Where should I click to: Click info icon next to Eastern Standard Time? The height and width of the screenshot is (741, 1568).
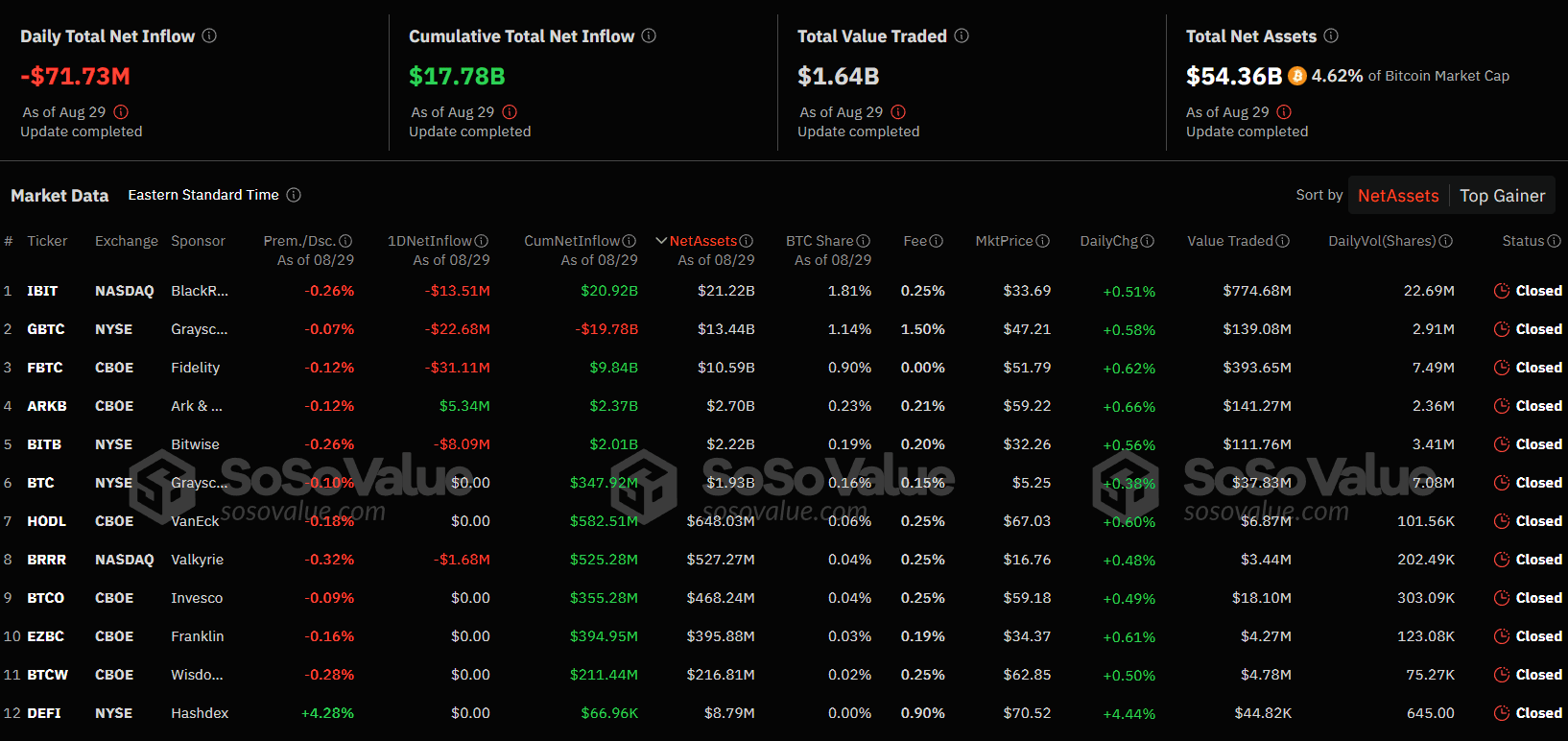click(294, 195)
